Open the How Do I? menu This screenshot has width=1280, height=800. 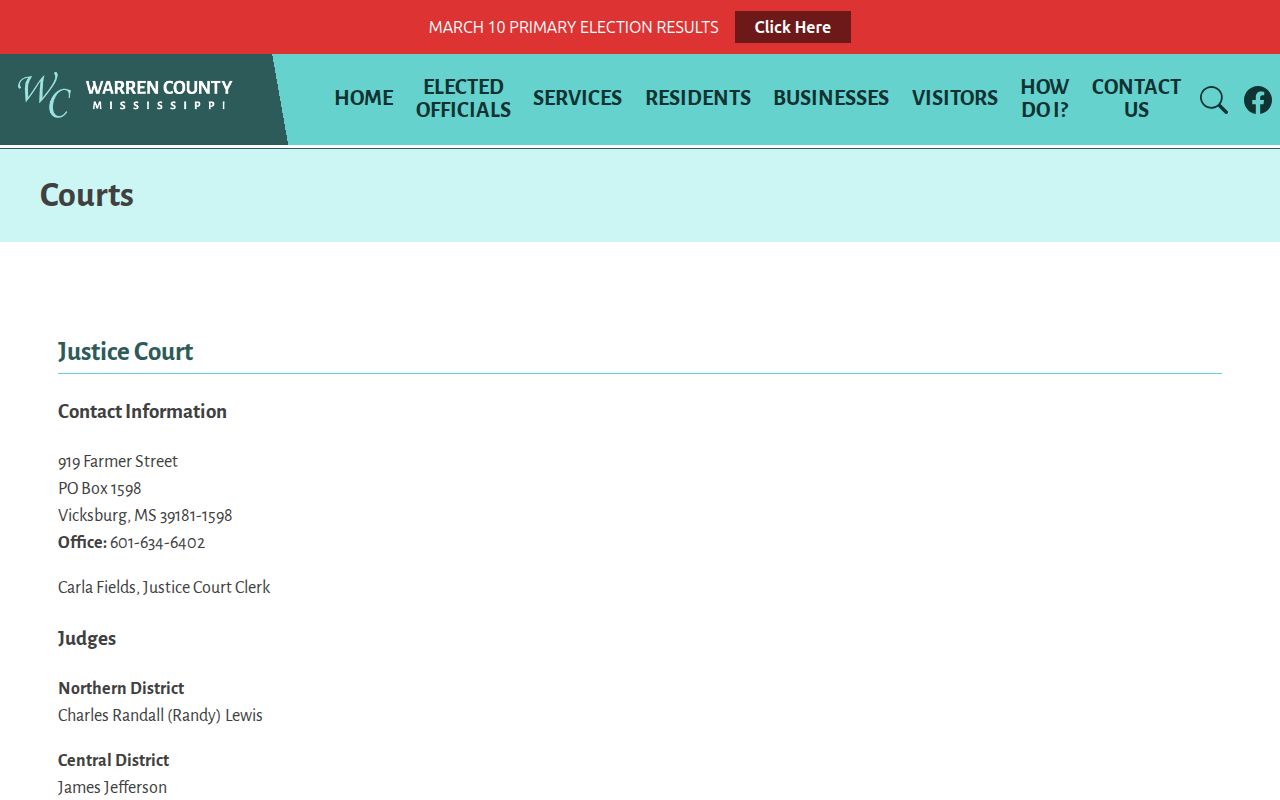click(x=1045, y=98)
